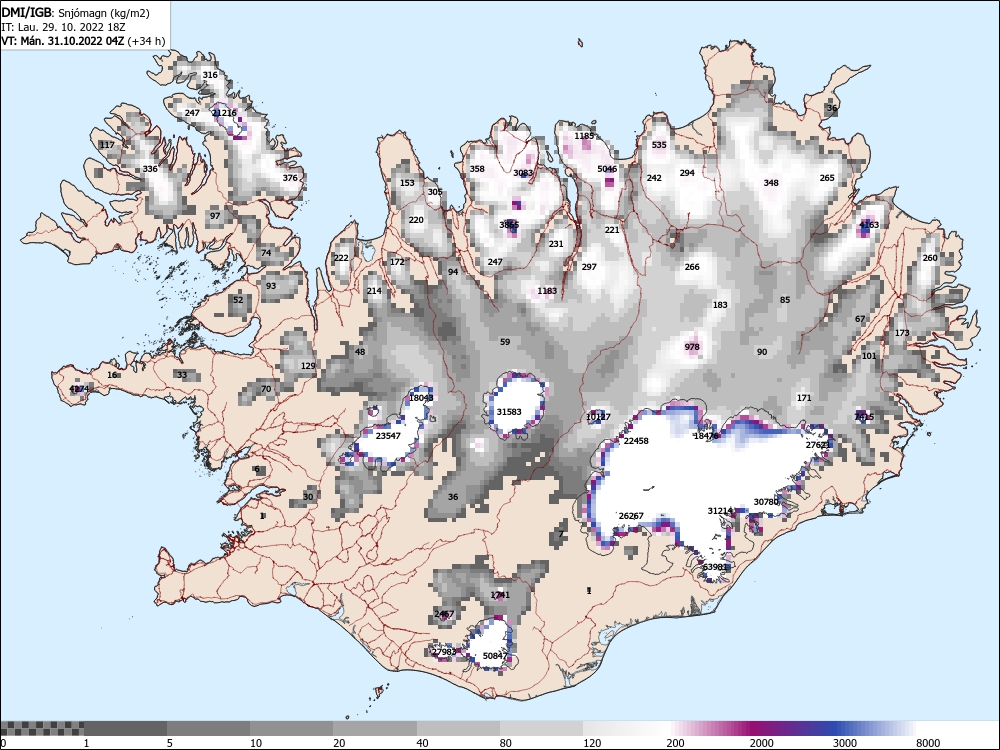1000x750 pixels.
Task: Select the glacier value 63981
Action: point(715,567)
